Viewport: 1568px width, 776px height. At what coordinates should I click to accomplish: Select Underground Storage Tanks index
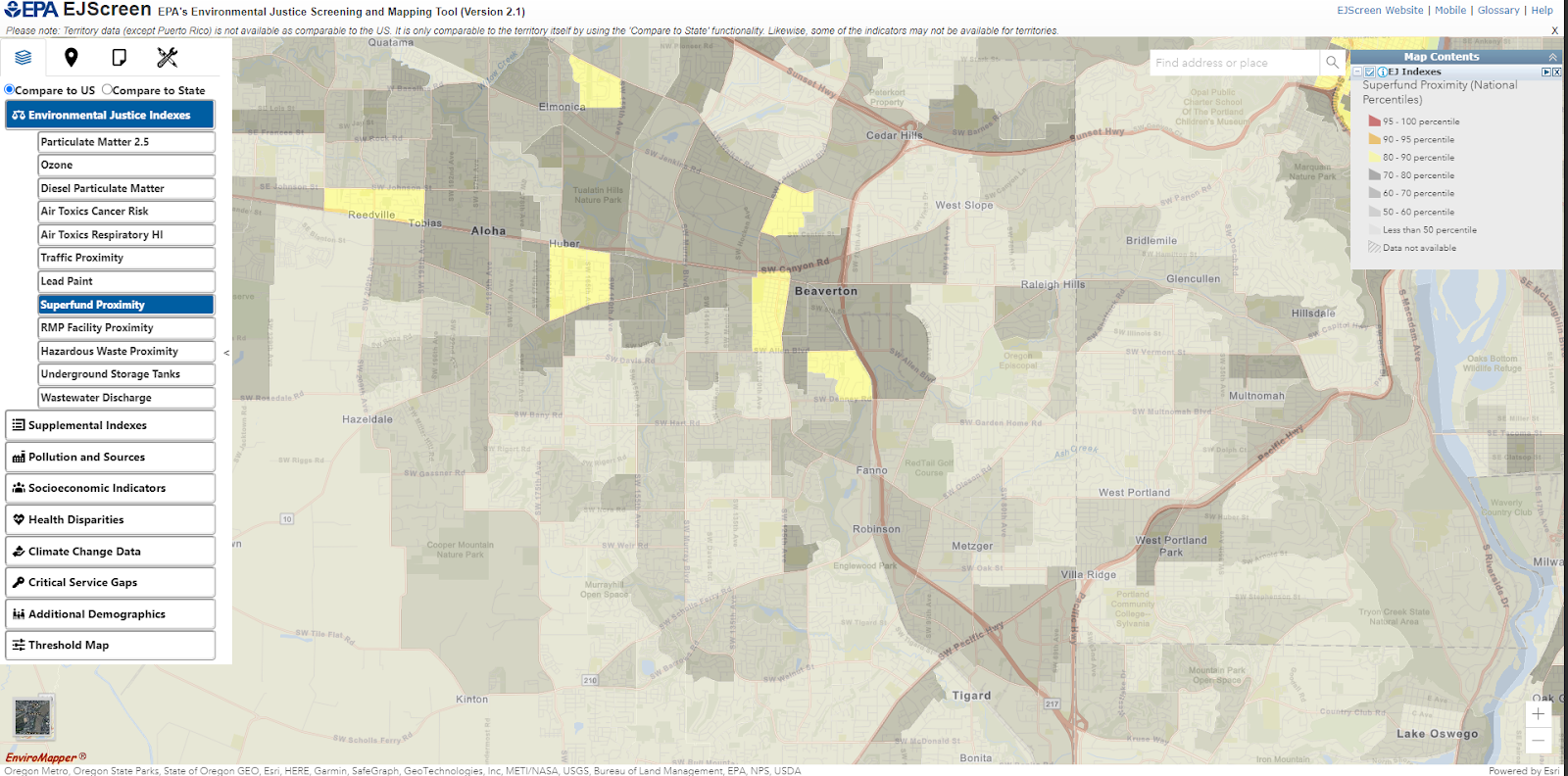[x=126, y=374]
